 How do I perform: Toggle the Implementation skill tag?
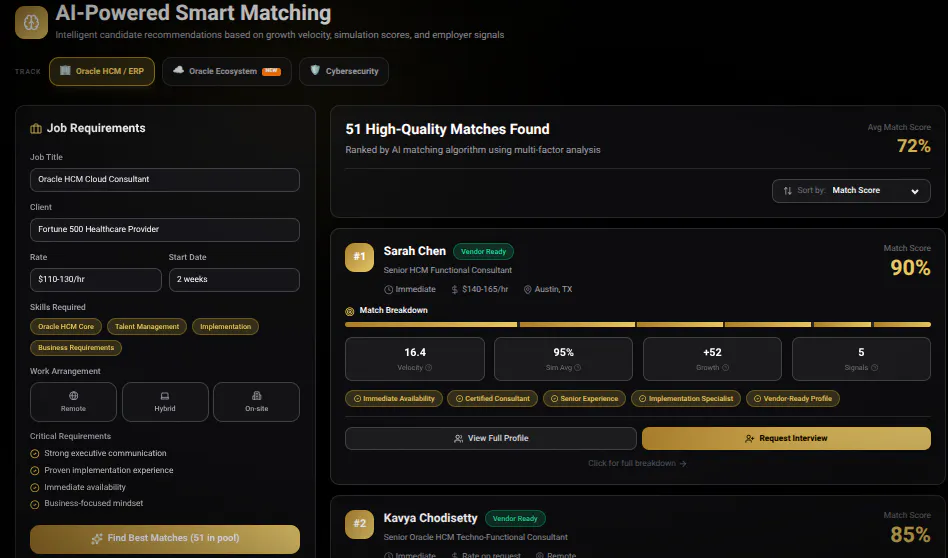(x=226, y=326)
